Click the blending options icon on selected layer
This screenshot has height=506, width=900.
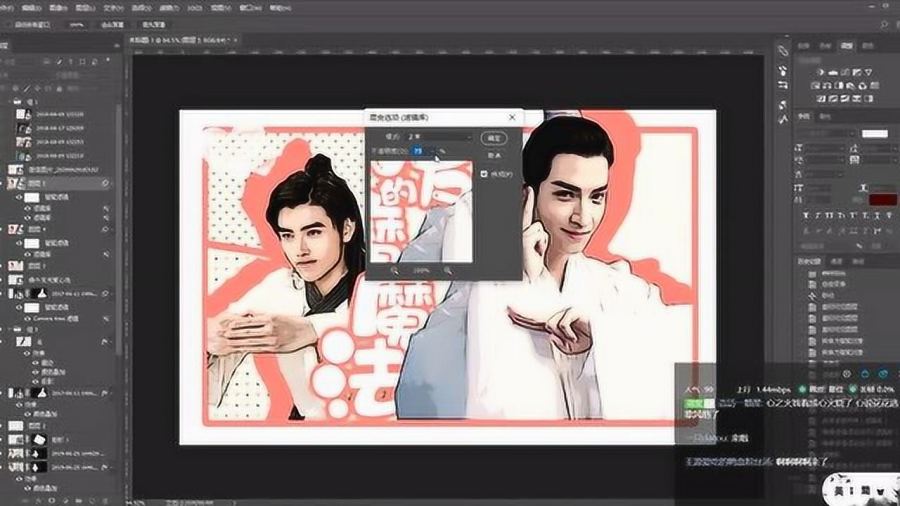(x=105, y=184)
